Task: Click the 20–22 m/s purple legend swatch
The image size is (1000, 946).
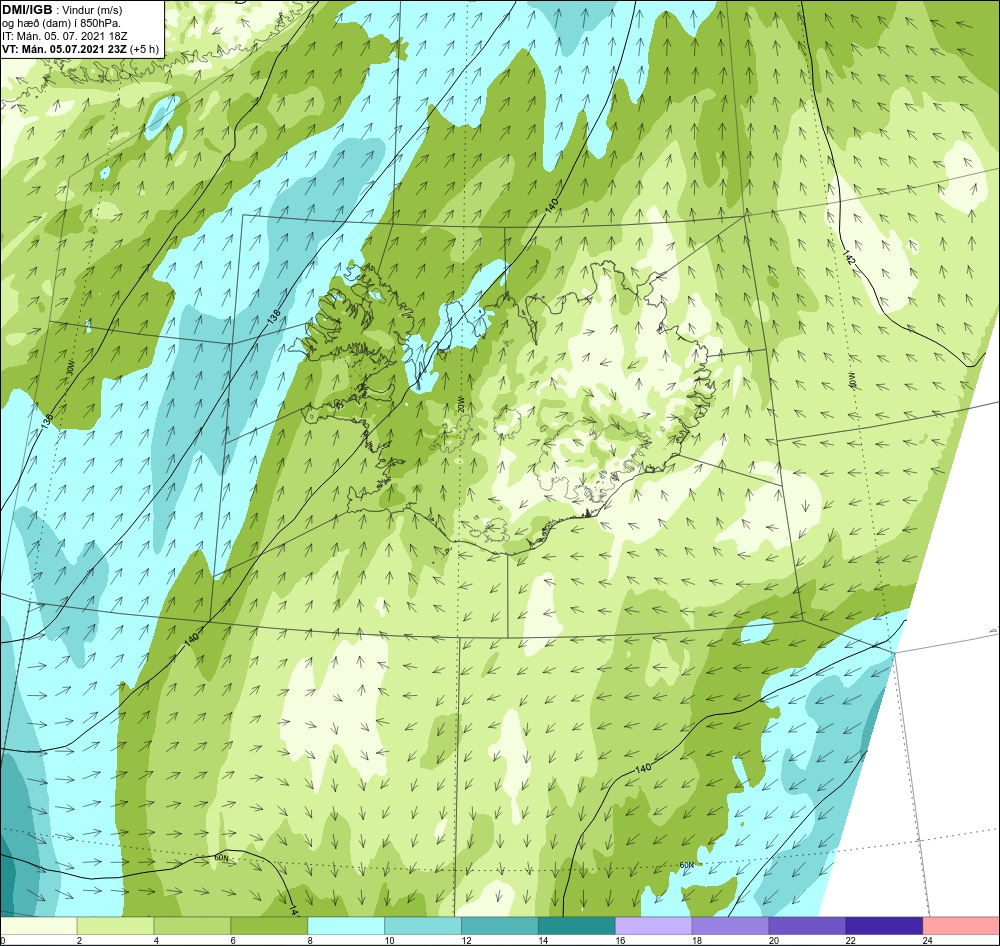Action: point(807,926)
